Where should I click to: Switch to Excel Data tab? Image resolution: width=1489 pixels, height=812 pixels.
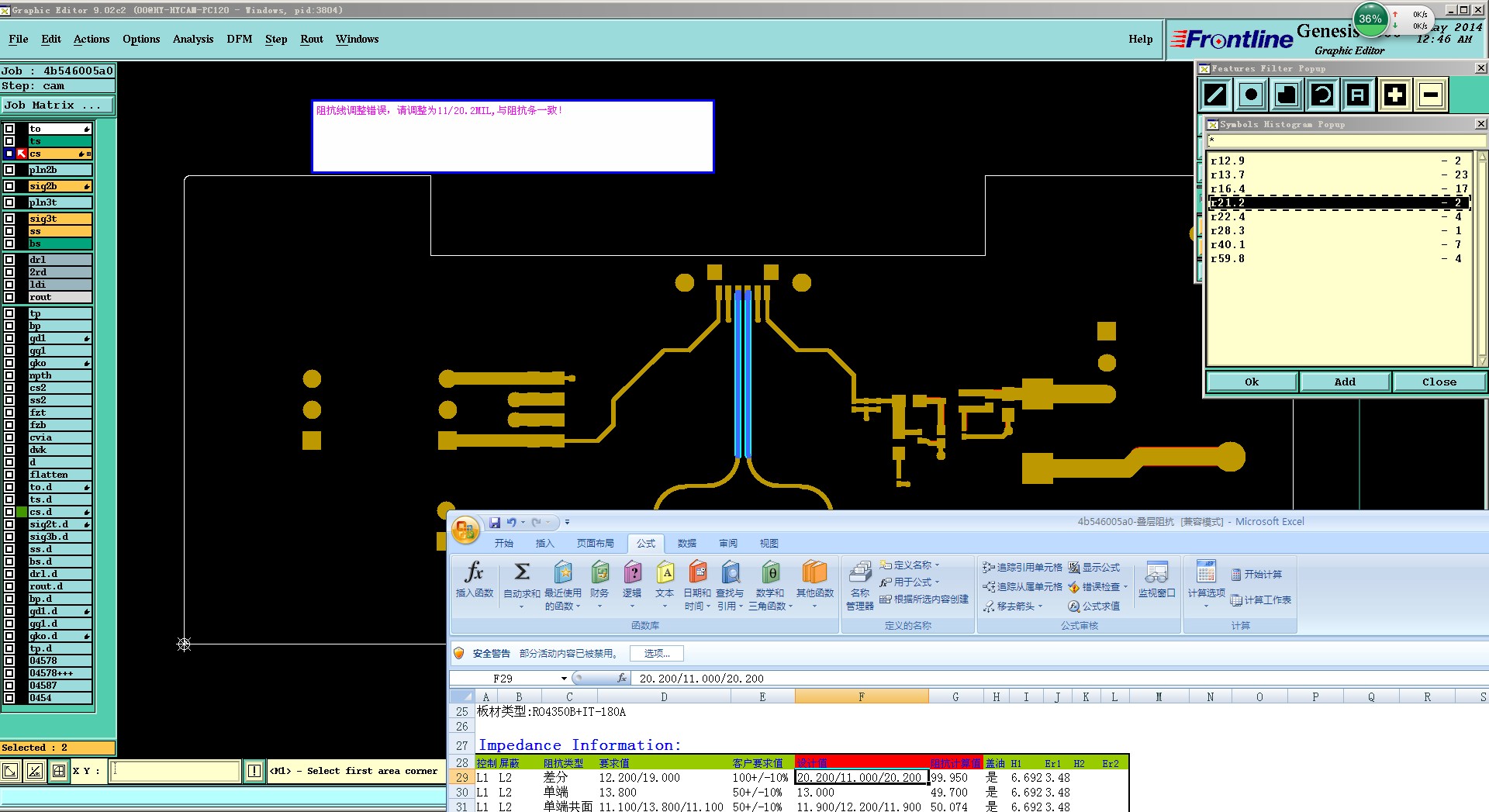(686, 544)
